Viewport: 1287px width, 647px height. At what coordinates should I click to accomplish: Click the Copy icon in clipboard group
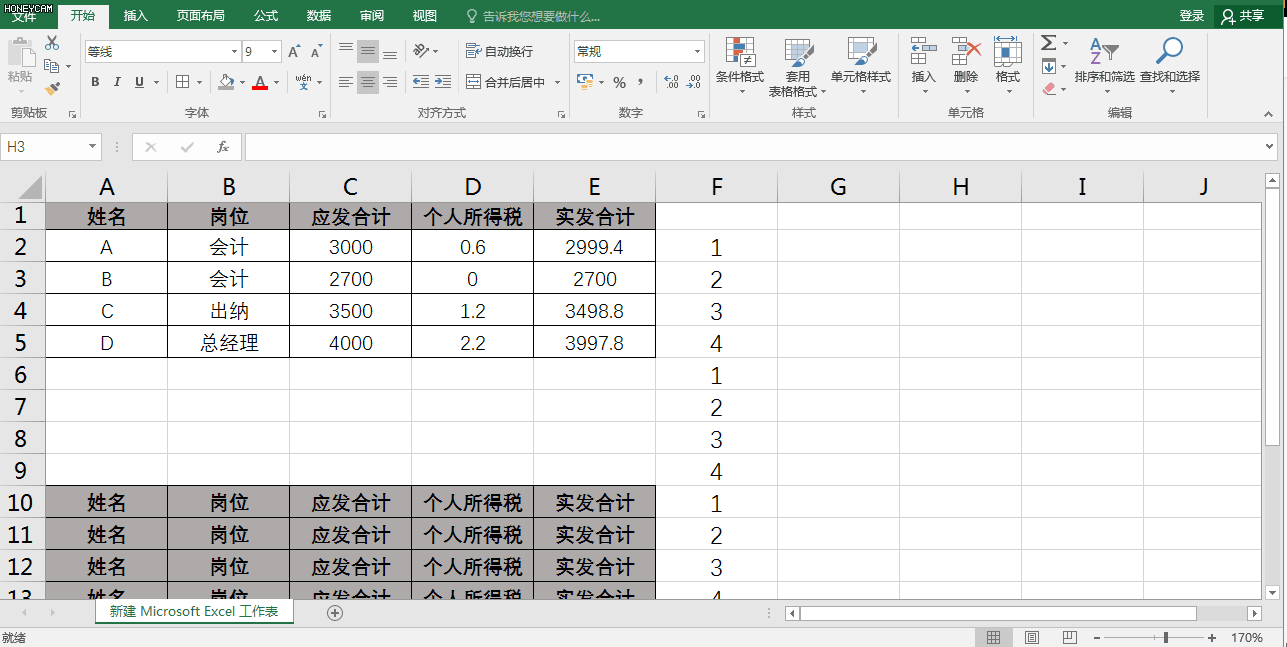(x=50, y=66)
